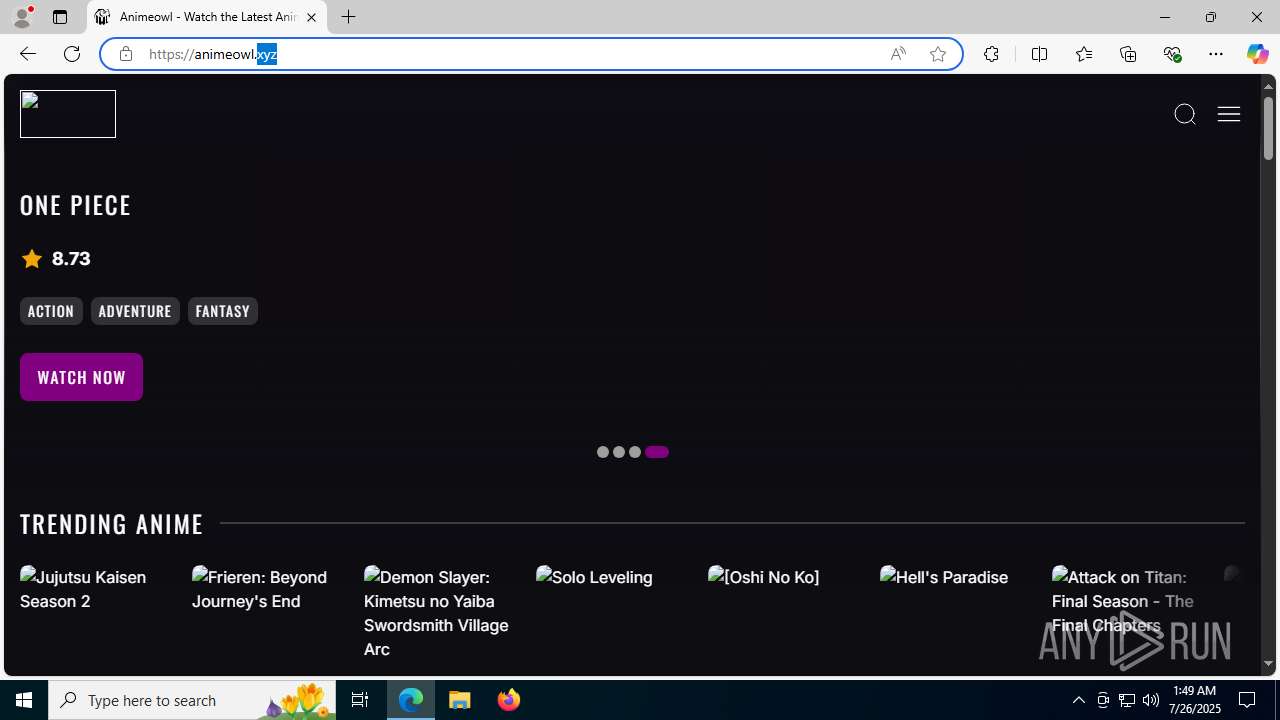Screen dimensions: 1280x720
Task: Open Microsoft Edge from the taskbar
Action: [x=411, y=700]
